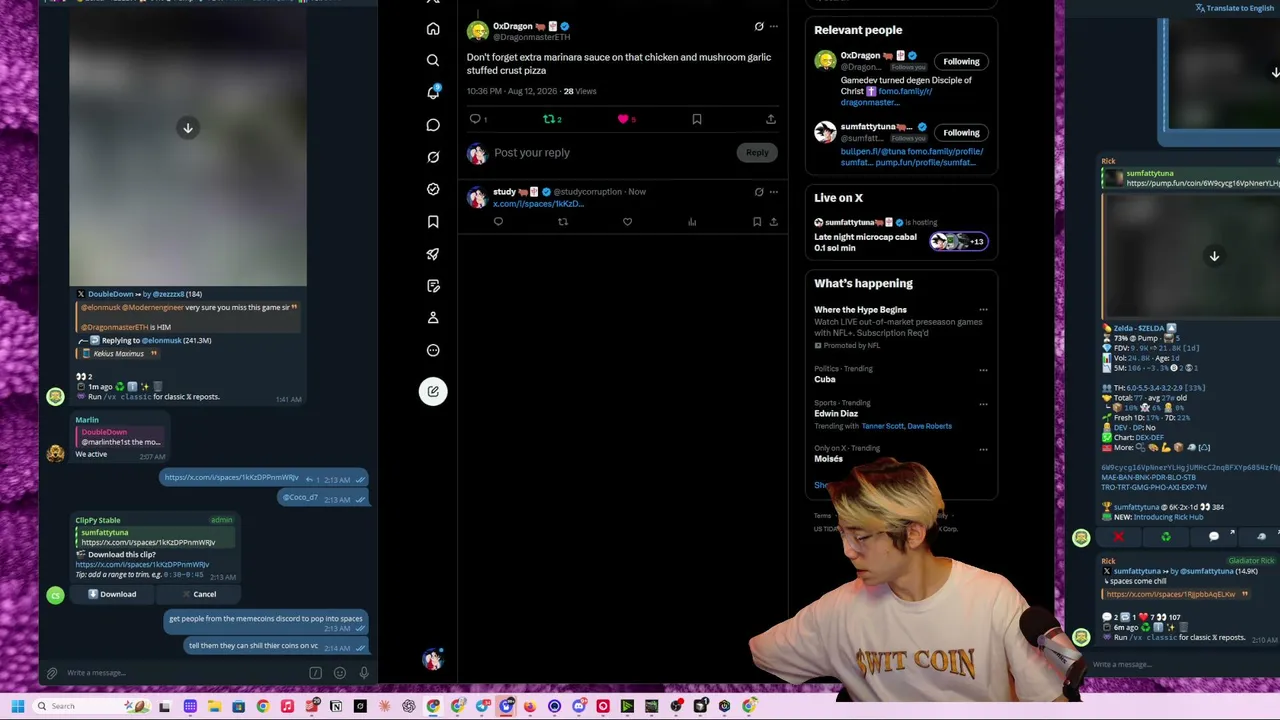
Task: Toggle Following for sumfattytuna in Relevant people
Action: coord(961,132)
